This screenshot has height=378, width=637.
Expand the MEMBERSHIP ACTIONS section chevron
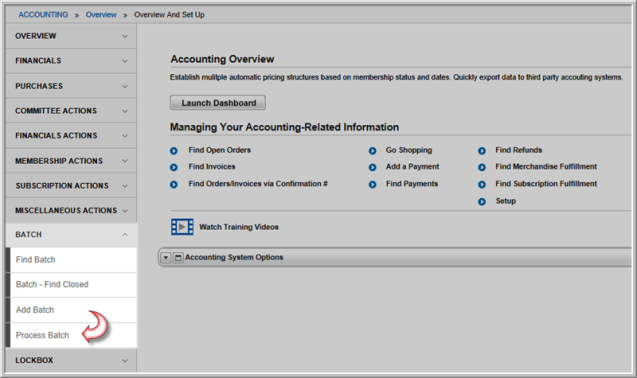(x=125, y=161)
